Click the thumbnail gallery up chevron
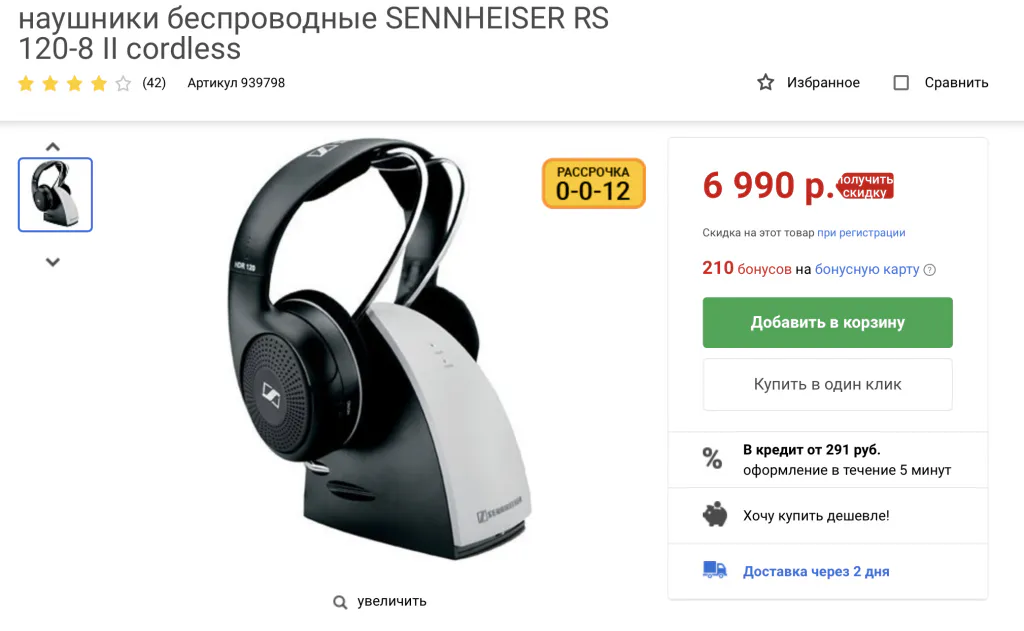 click(x=53, y=146)
